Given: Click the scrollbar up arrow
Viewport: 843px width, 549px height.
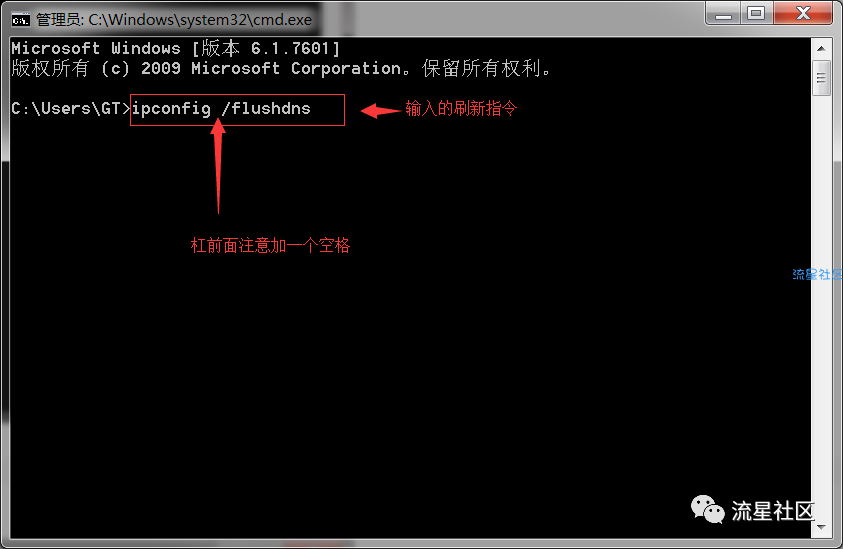Looking at the screenshot, I should pyautogui.click(x=821, y=48).
